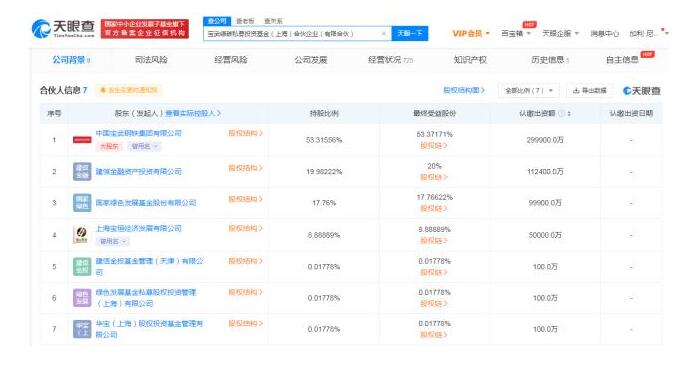Click the 合伙人信息 7 section heading
This screenshot has width=689, height=380.
point(63,90)
